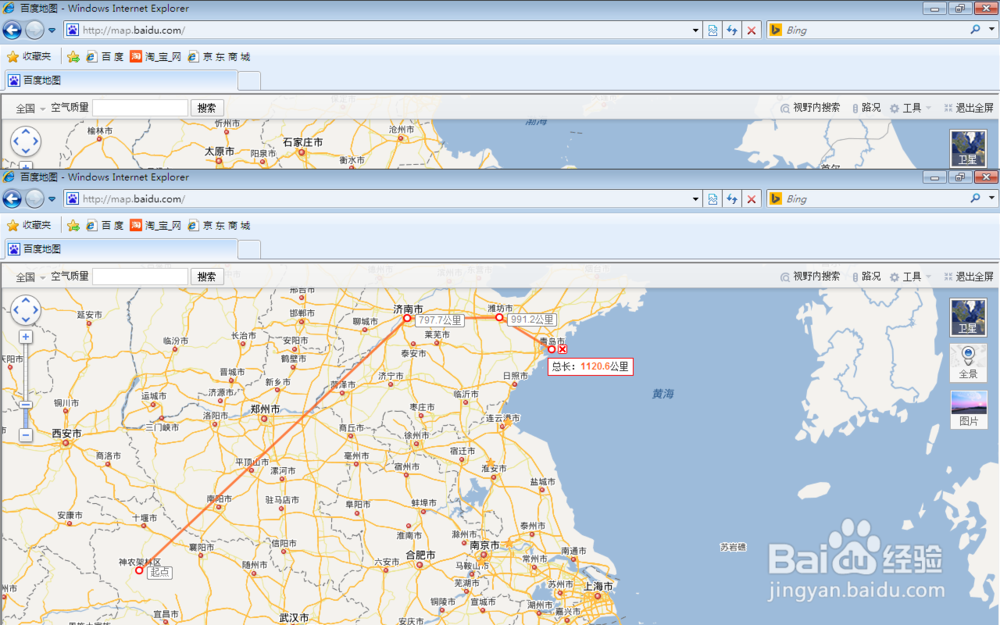The height and width of the screenshot is (625, 1000).
Task: Open 收藏夹 favorites in the upper window
Action: point(29,56)
